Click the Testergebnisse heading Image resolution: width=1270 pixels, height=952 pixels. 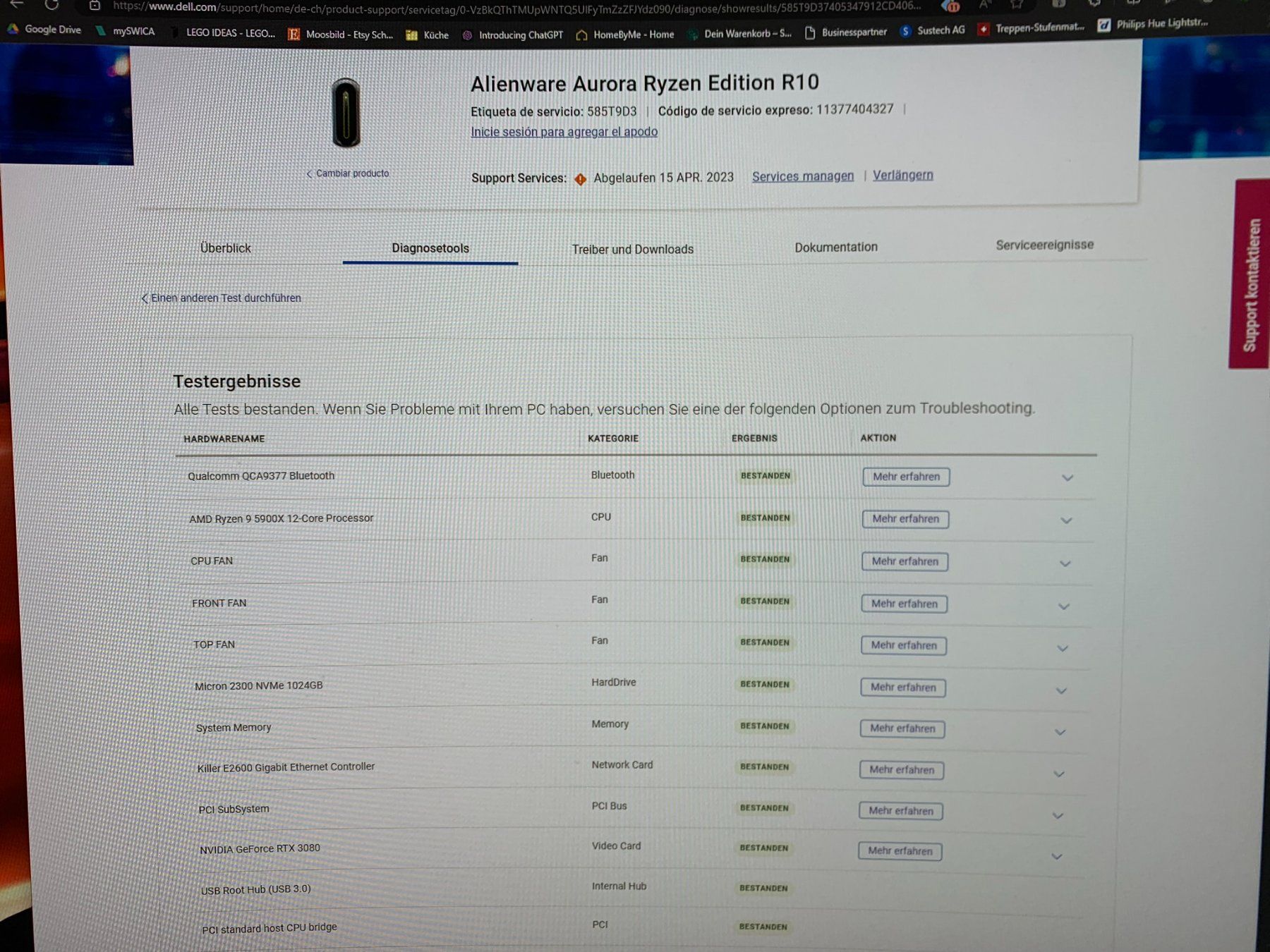[237, 382]
